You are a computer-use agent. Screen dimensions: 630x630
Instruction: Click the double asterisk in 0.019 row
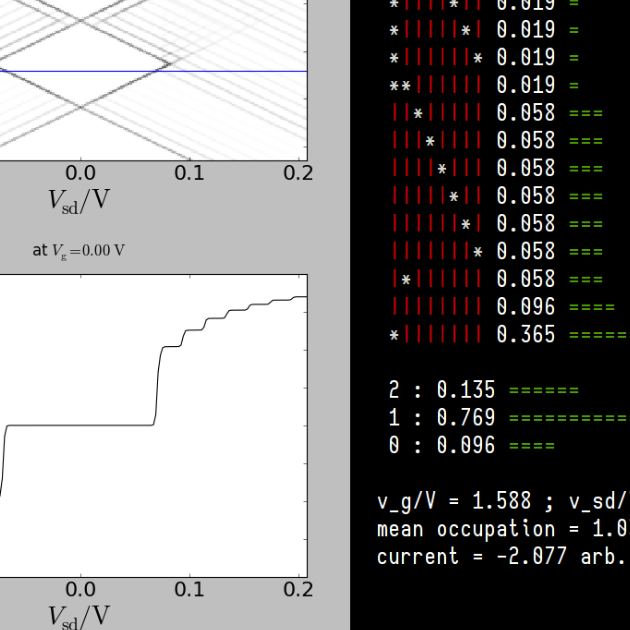coord(400,86)
